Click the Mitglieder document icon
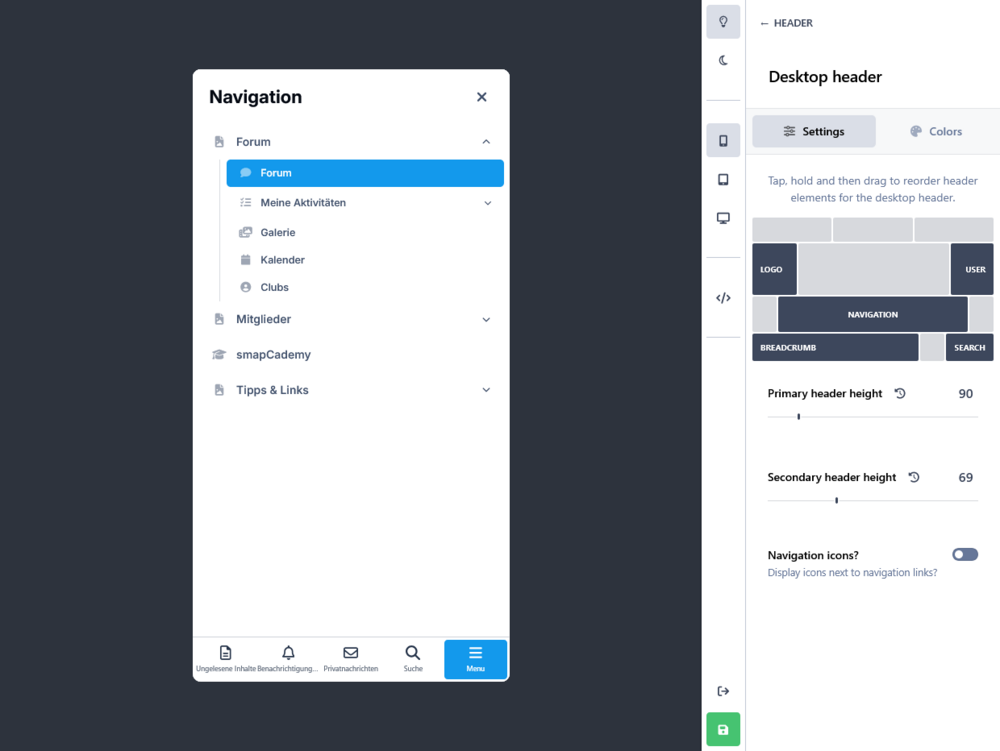 click(x=219, y=319)
